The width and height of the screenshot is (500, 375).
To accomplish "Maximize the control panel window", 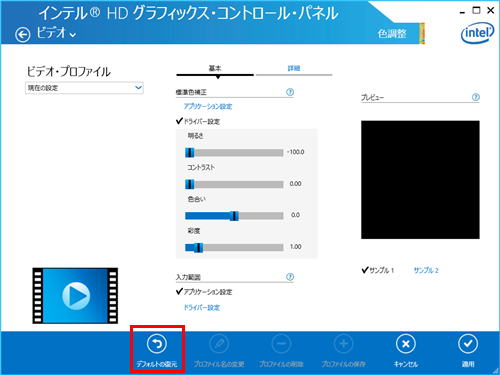I will point(477,10).
